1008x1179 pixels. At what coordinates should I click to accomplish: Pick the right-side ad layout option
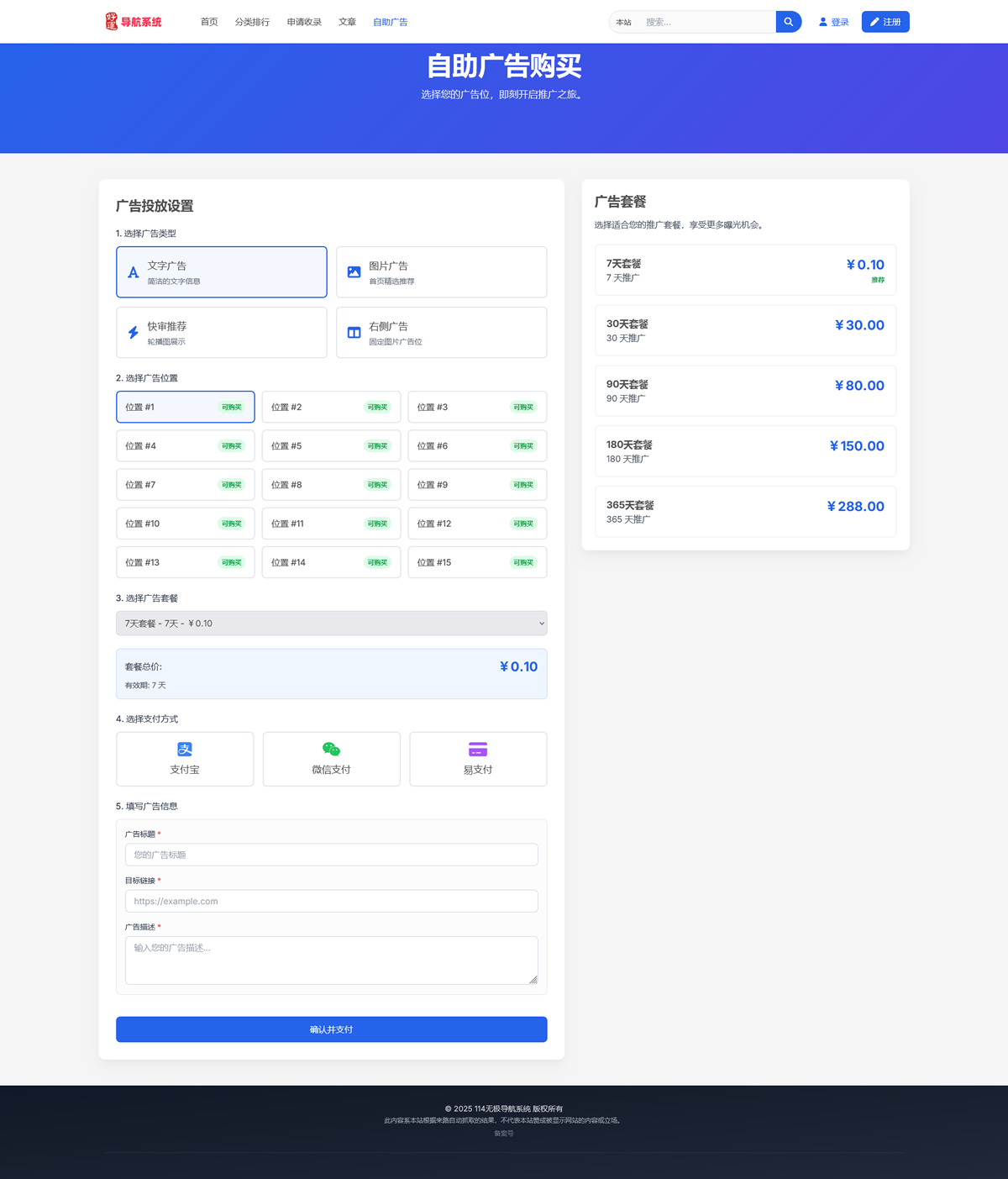point(441,333)
